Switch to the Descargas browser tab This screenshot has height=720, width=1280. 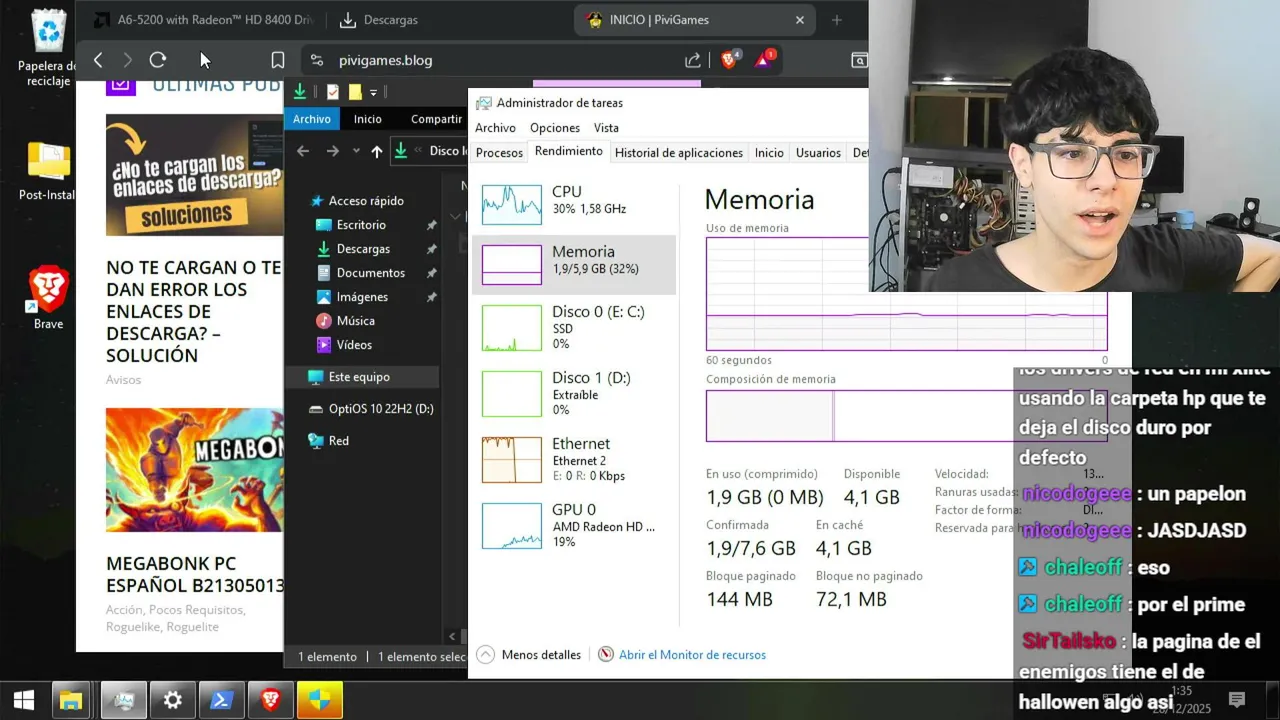[380, 20]
